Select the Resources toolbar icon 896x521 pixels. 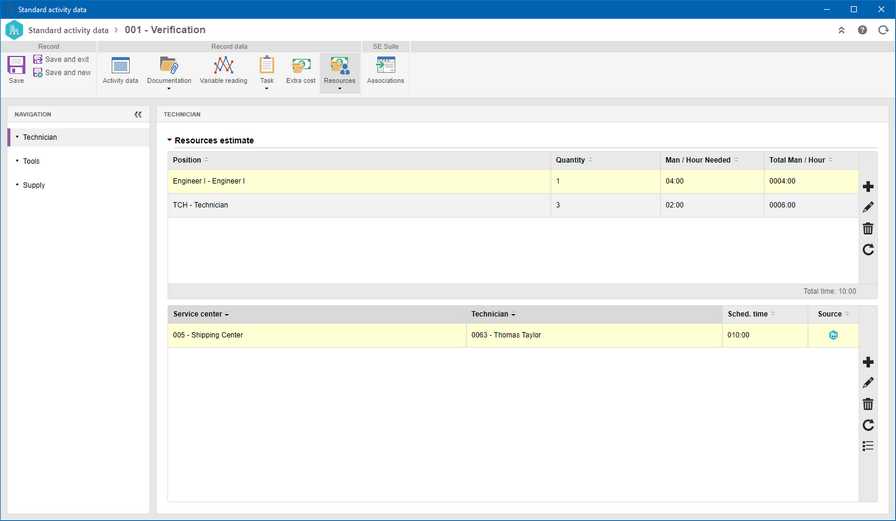coord(339,66)
